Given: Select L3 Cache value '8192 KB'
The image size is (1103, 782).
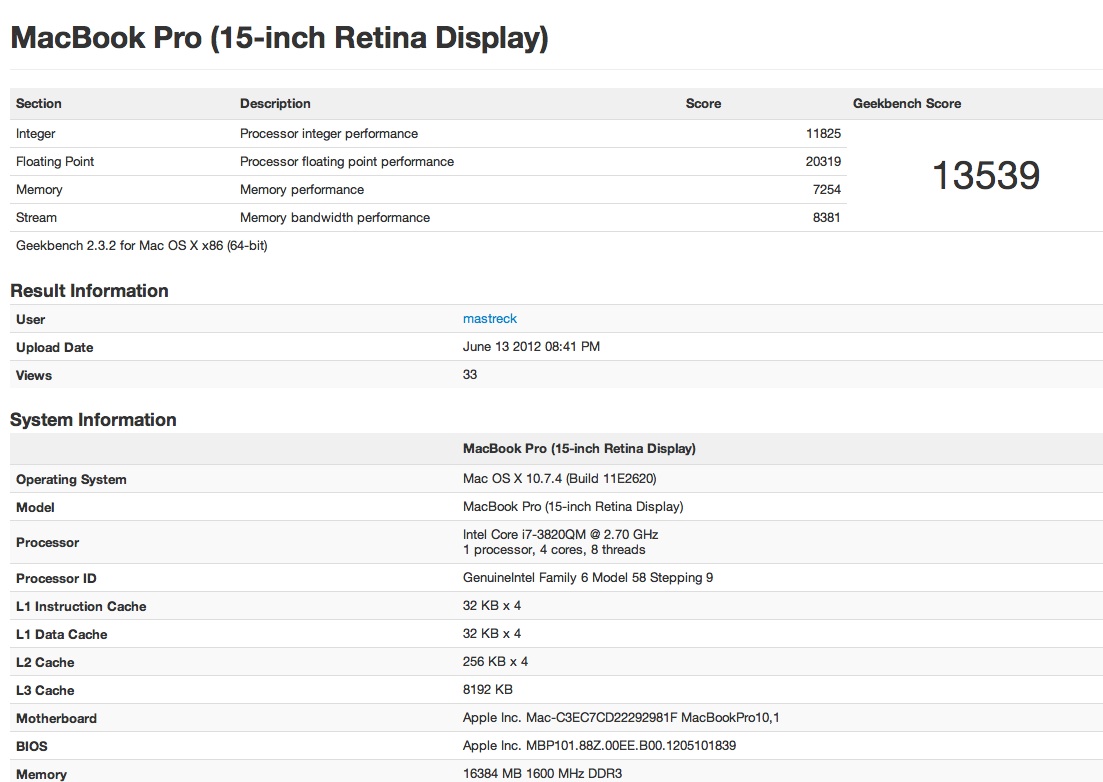Looking at the screenshot, I should [487, 690].
